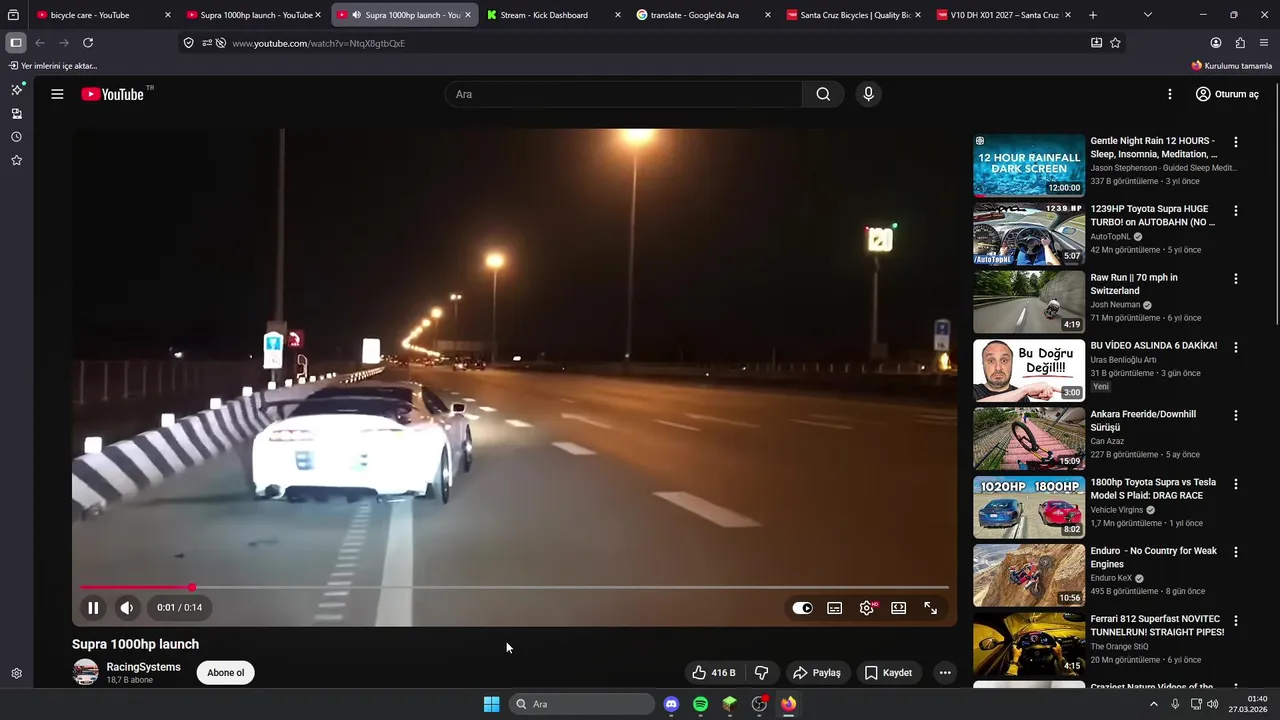Image resolution: width=1280 pixels, height=720 pixels.
Task: Mute the playing tab via its speaker icon
Action: click(x=356, y=15)
